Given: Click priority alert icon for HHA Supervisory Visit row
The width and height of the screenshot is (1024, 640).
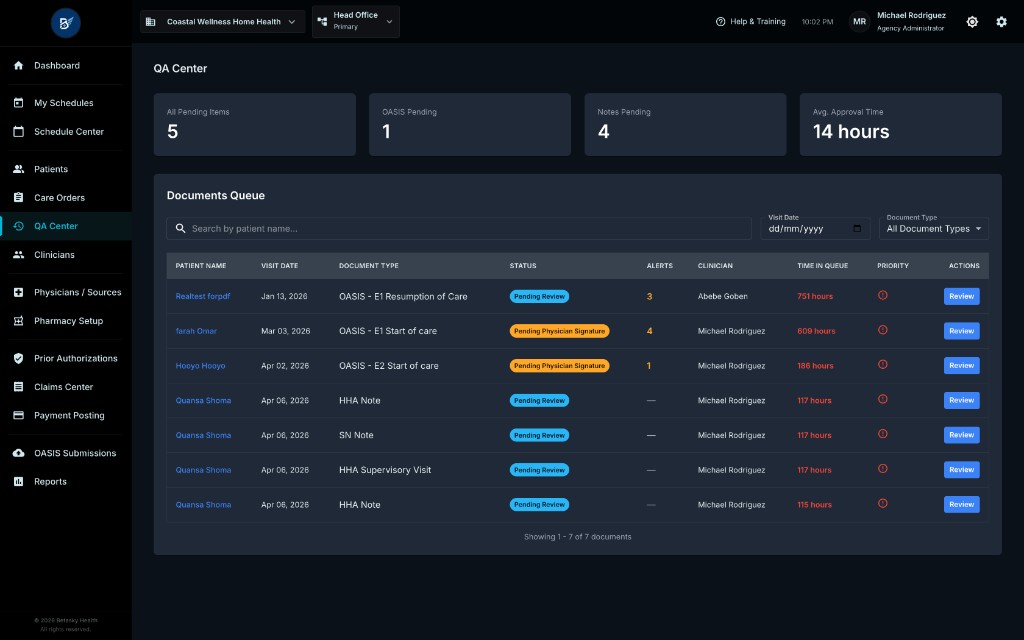Looking at the screenshot, I should pos(882,468).
